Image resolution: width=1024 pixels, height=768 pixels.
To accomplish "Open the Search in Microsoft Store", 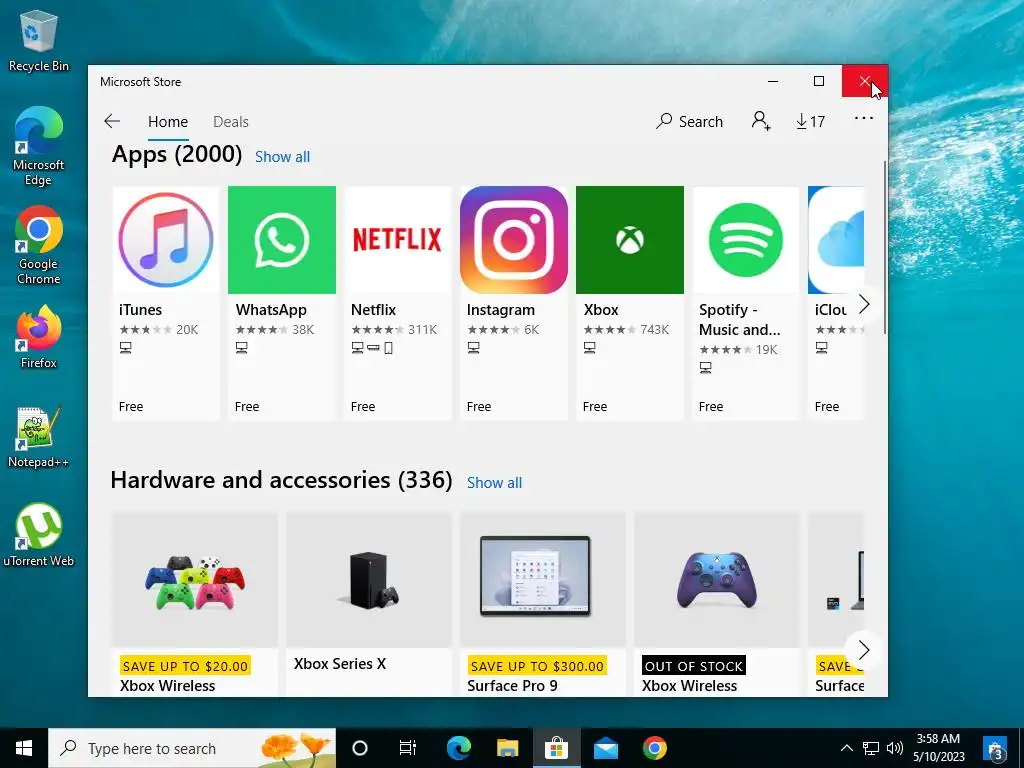I will coord(690,121).
